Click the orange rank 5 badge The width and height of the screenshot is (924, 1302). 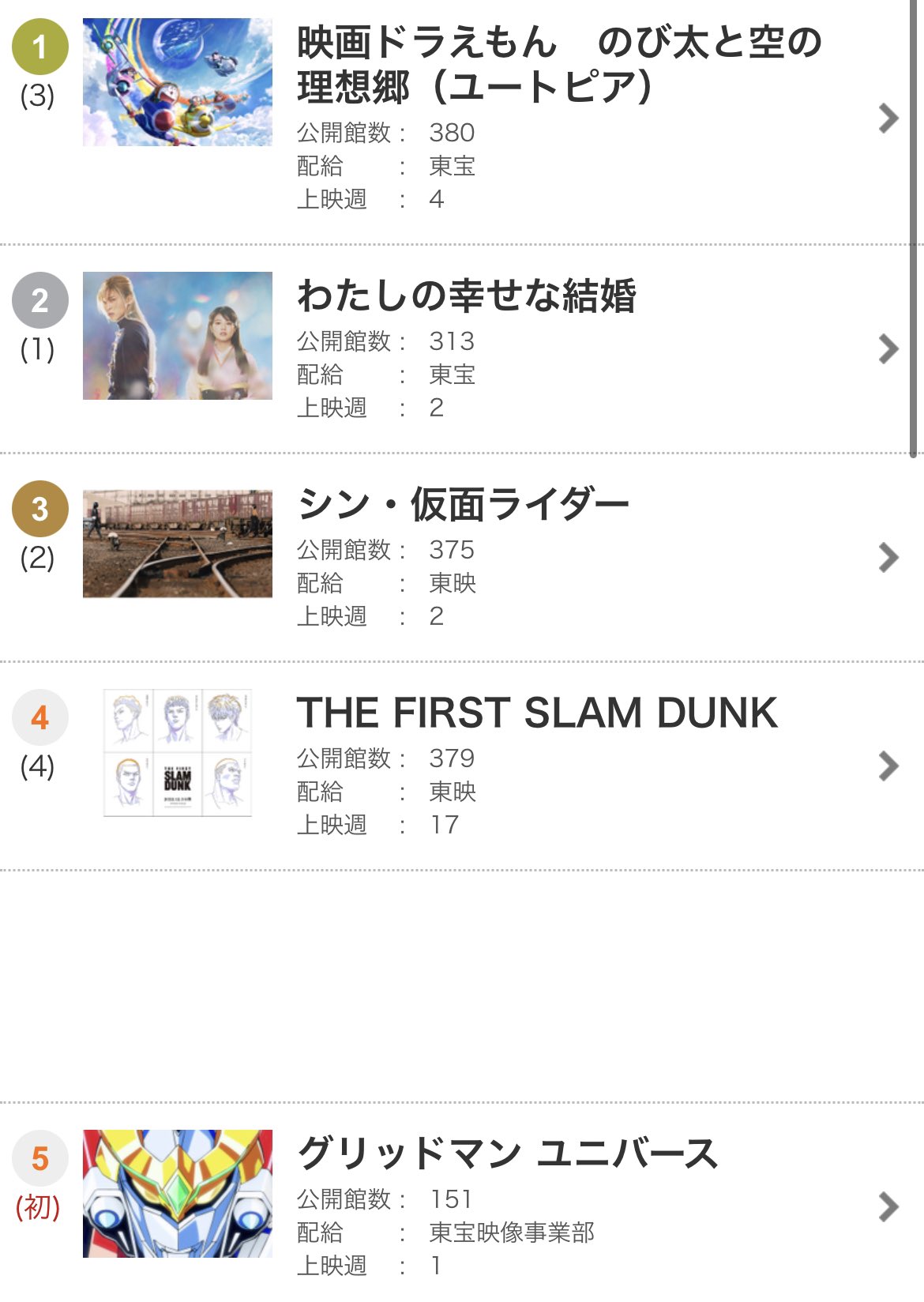(x=39, y=1158)
